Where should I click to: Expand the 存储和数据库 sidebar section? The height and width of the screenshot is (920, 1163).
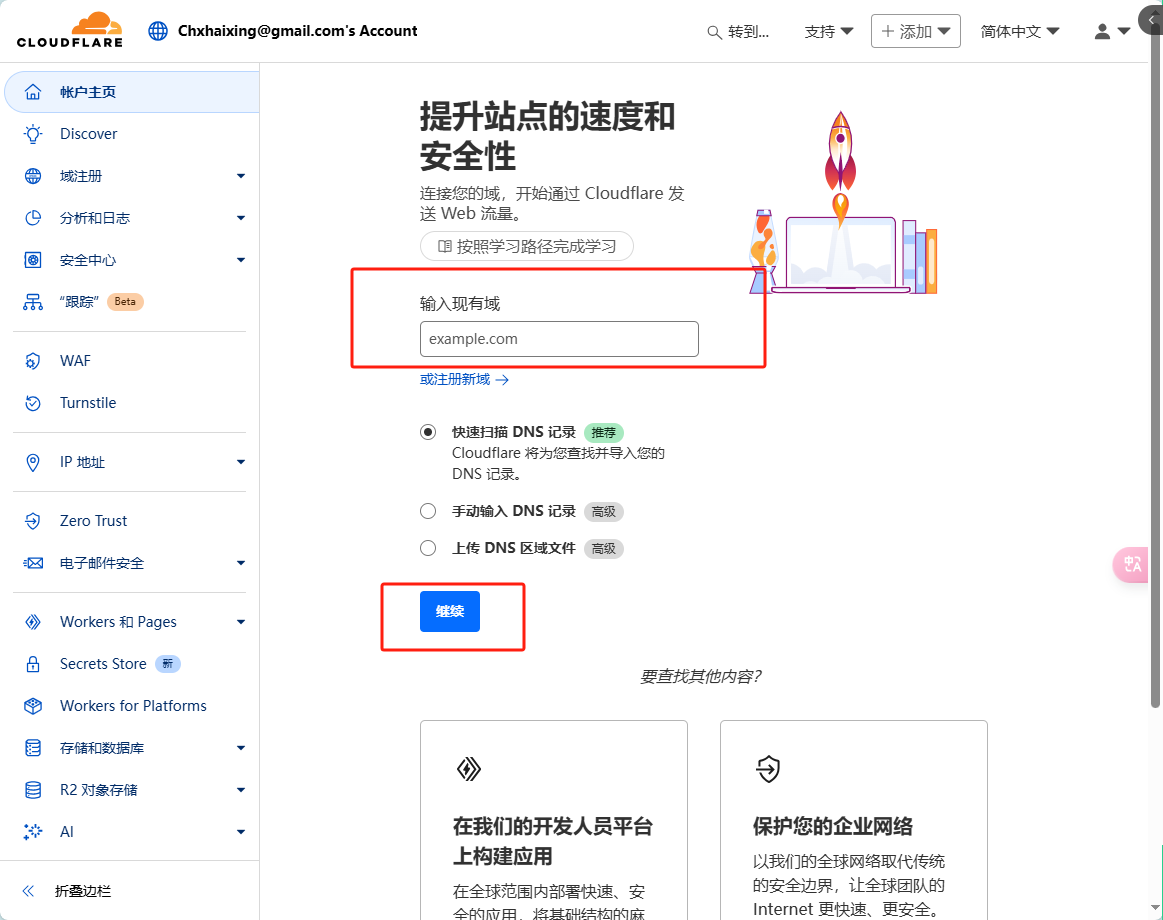pos(240,748)
